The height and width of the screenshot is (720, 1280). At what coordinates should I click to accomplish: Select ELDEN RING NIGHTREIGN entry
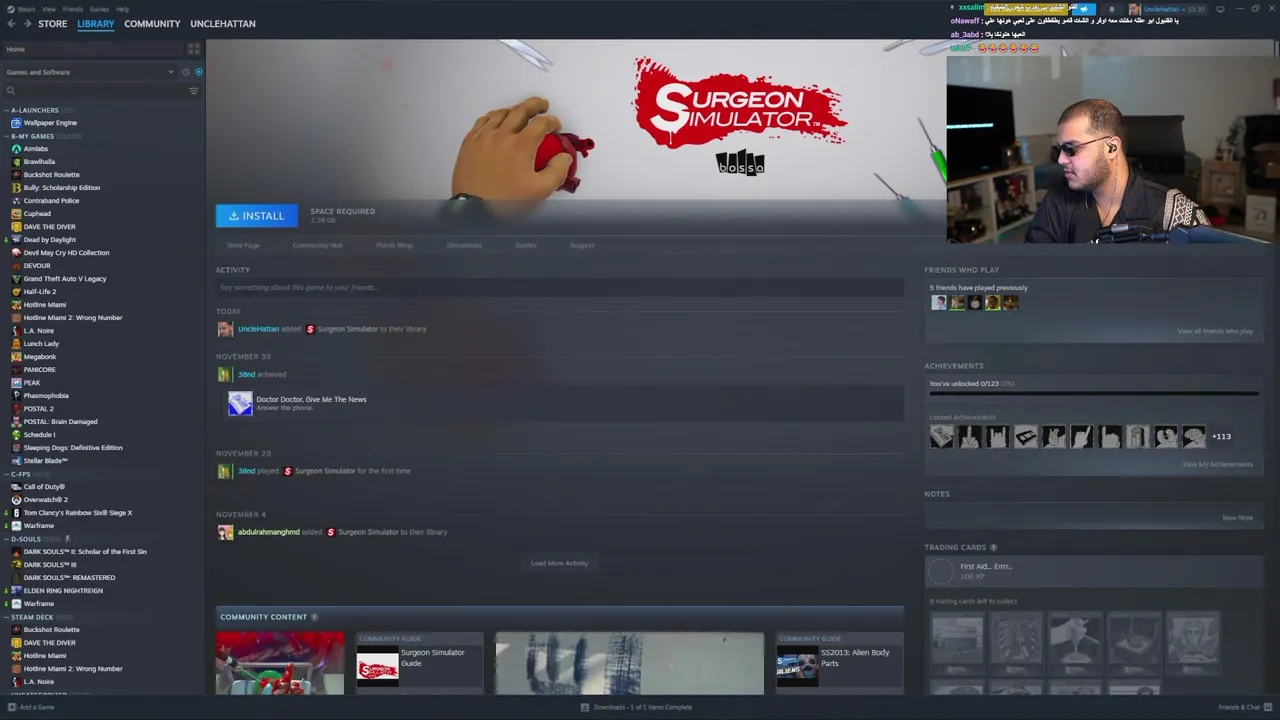[63, 591]
